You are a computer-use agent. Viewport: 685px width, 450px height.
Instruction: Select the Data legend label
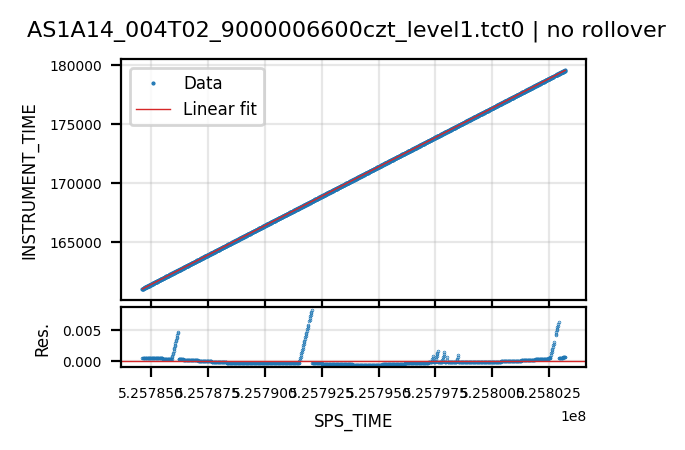(203, 83)
